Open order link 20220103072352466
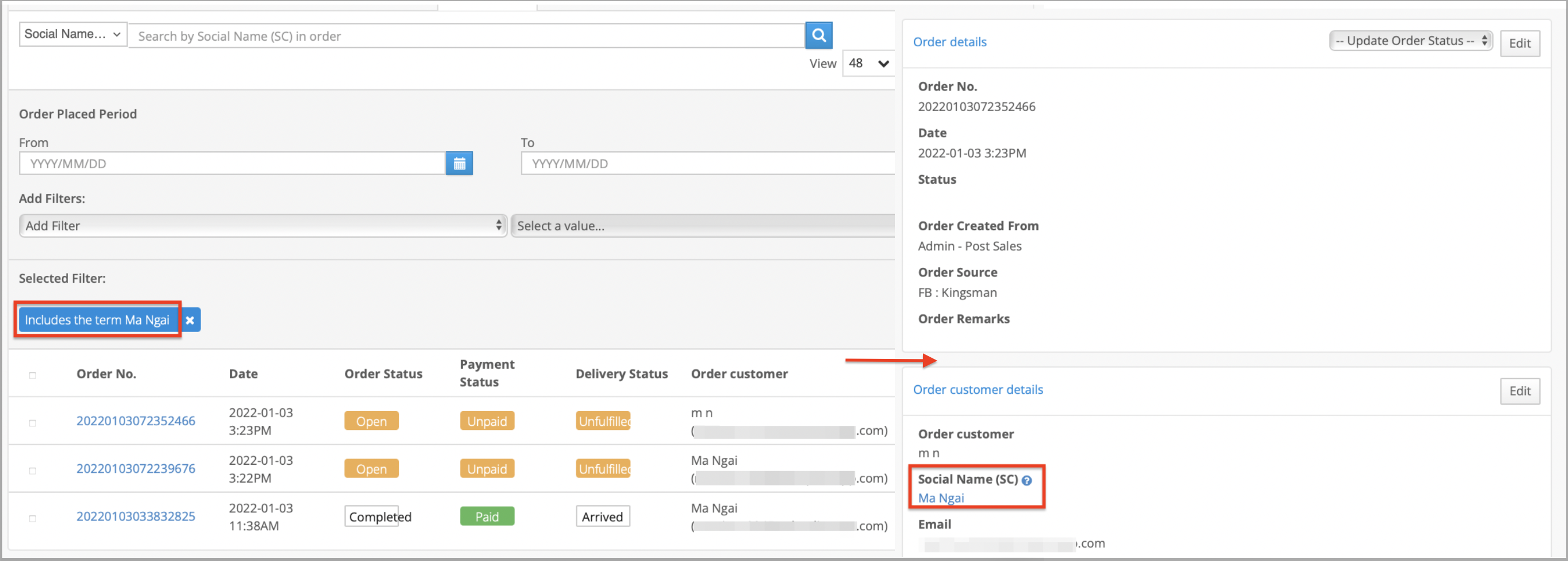 (136, 421)
